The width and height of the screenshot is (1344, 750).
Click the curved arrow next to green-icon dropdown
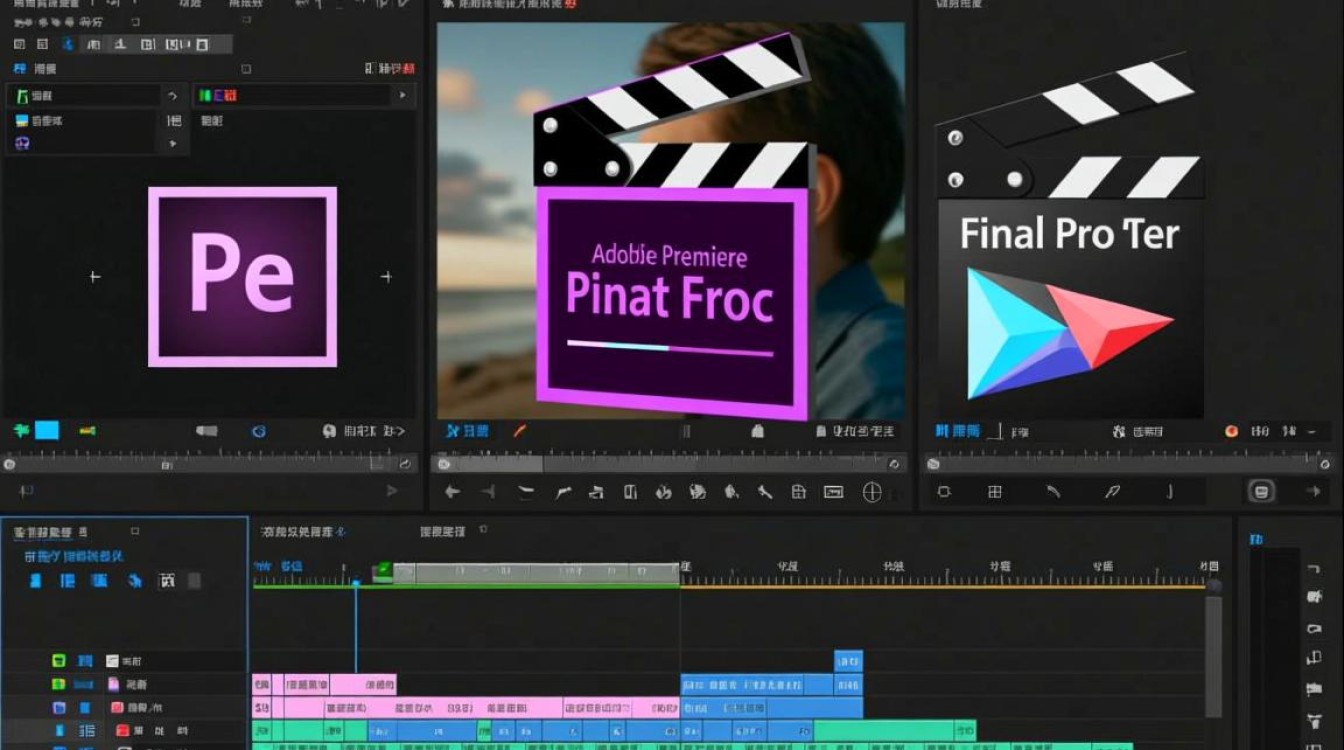pos(172,96)
